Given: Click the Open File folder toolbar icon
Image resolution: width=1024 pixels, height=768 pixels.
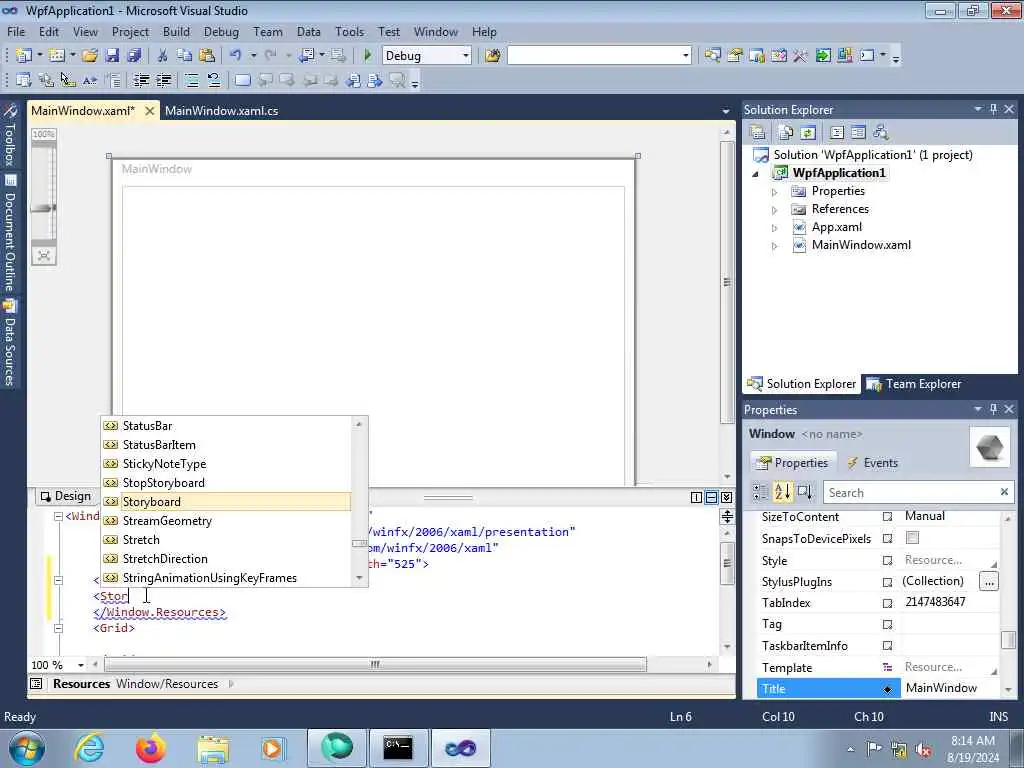Looking at the screenshot, I should (90, 56).
